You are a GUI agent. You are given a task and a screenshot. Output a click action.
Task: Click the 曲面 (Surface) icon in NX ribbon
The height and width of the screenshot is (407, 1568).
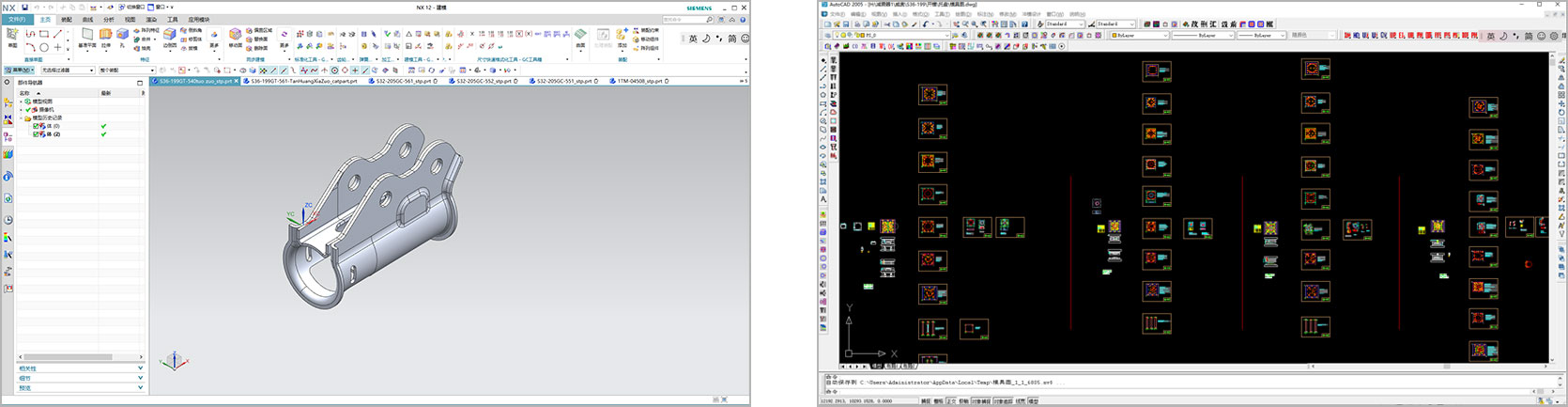(580, 36)
